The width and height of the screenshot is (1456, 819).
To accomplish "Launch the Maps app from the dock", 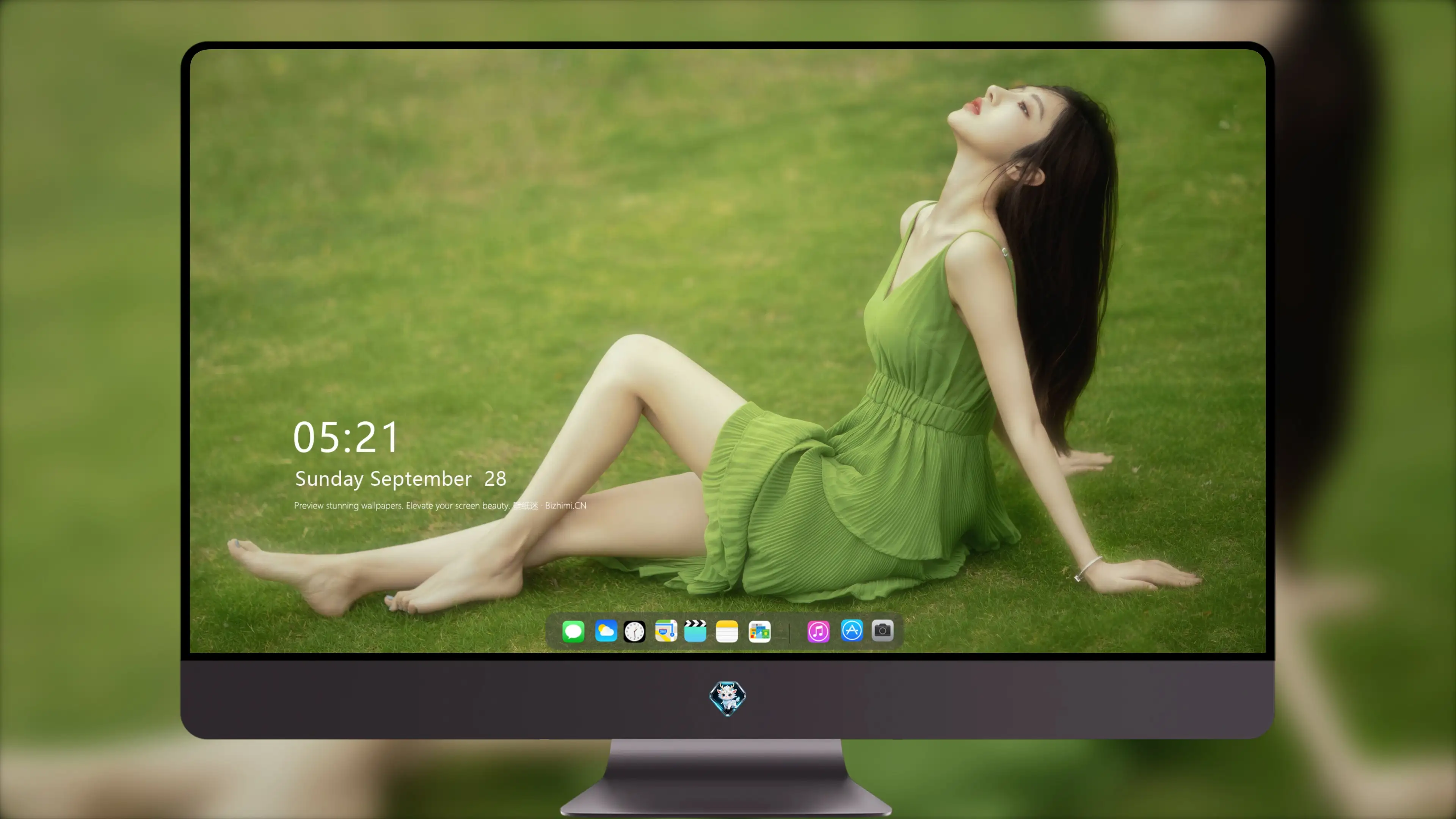I will (x=666, y=631).
